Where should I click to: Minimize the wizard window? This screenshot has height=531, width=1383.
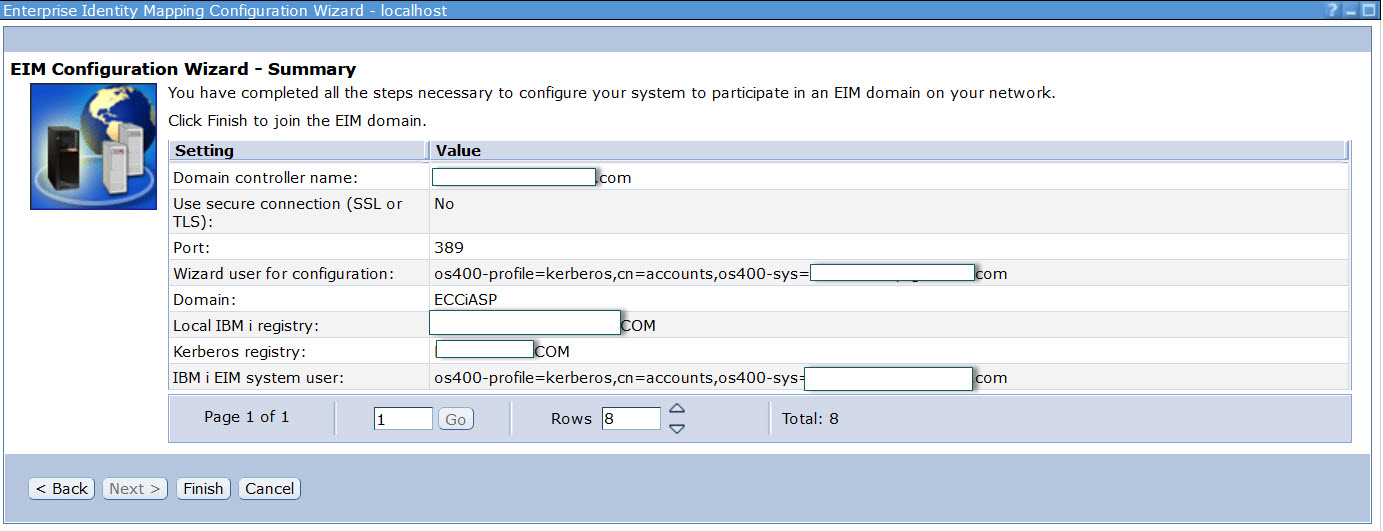tap(1350, 11)
